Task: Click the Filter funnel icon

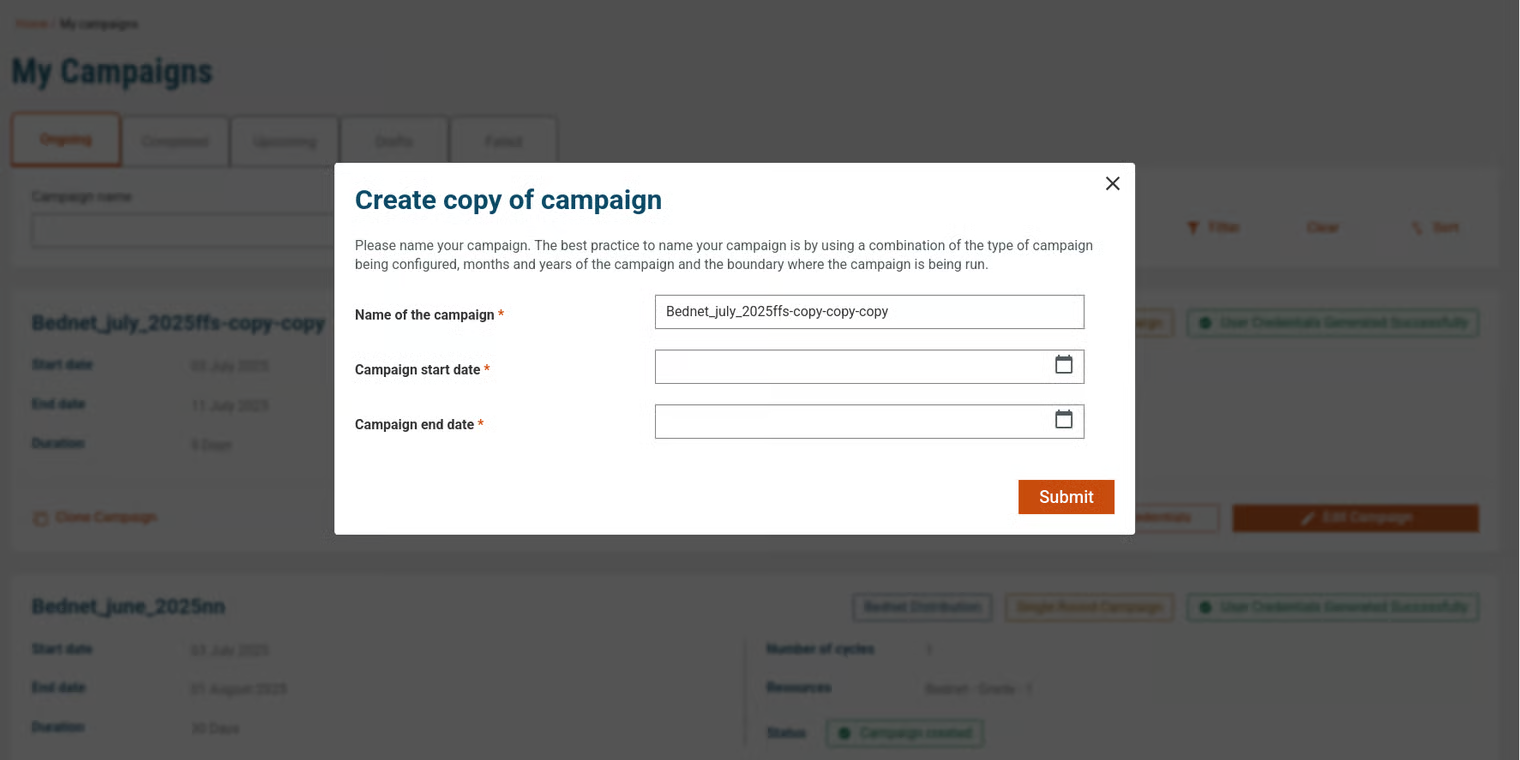Action: 1193,228
